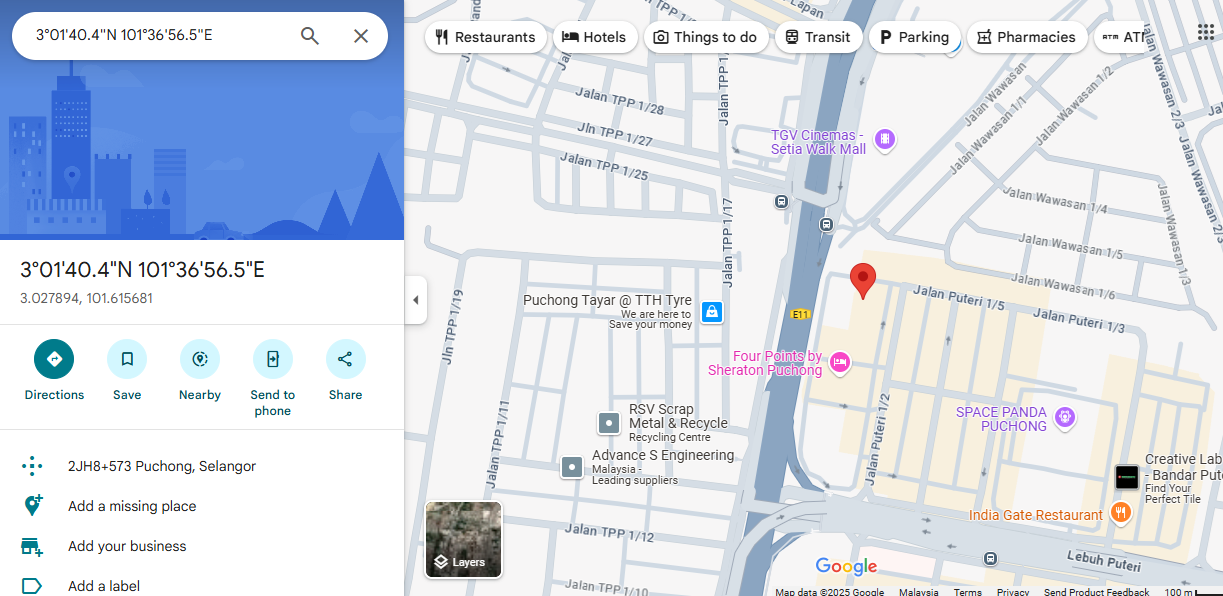Viewport: 1223px width, 596px height.
Task: Open Advance S Engineering marker
Action: [571, 466]
